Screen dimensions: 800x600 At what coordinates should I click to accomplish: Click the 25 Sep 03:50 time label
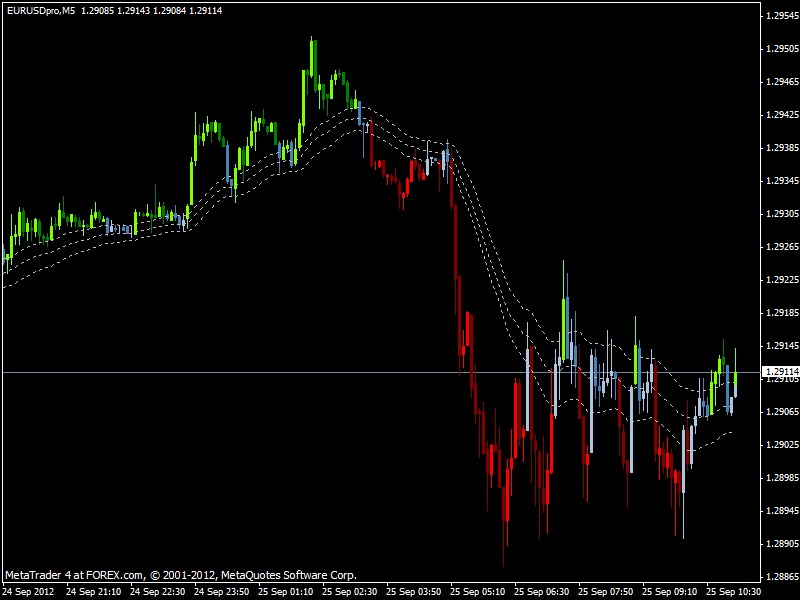click(414, 592)
